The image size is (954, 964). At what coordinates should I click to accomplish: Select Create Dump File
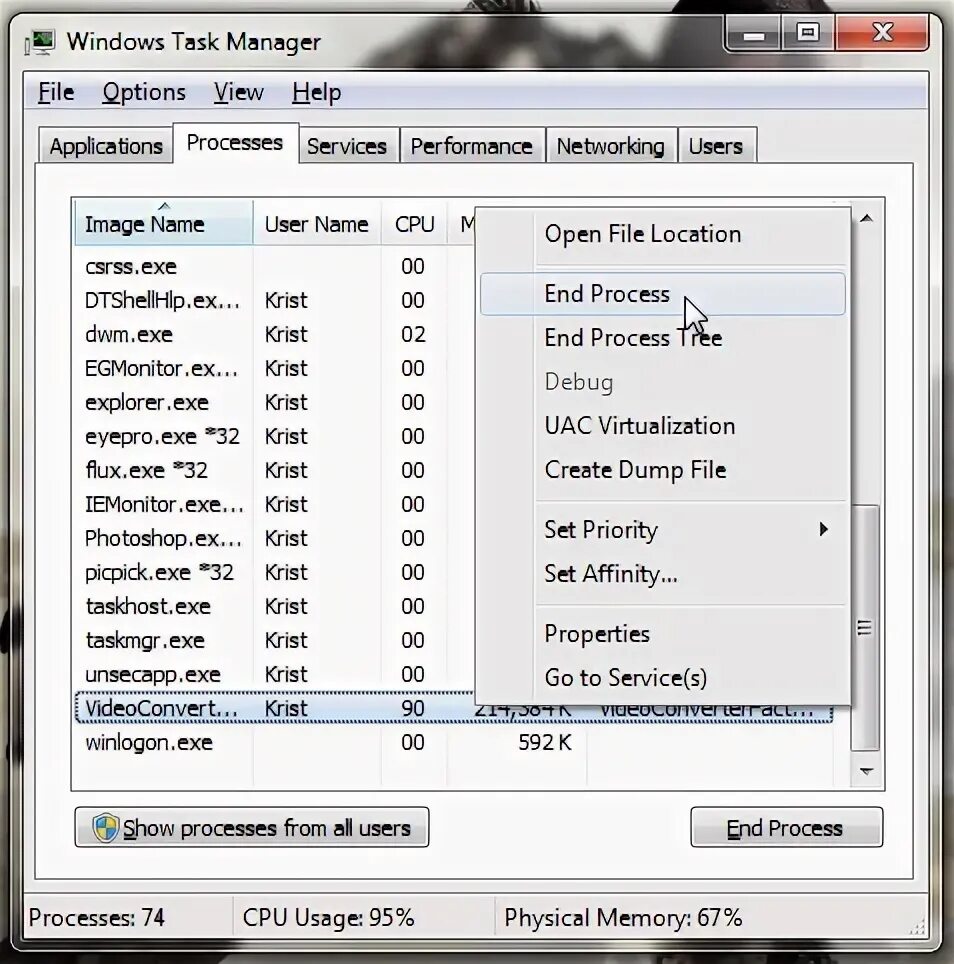click(x=663, y=470)
